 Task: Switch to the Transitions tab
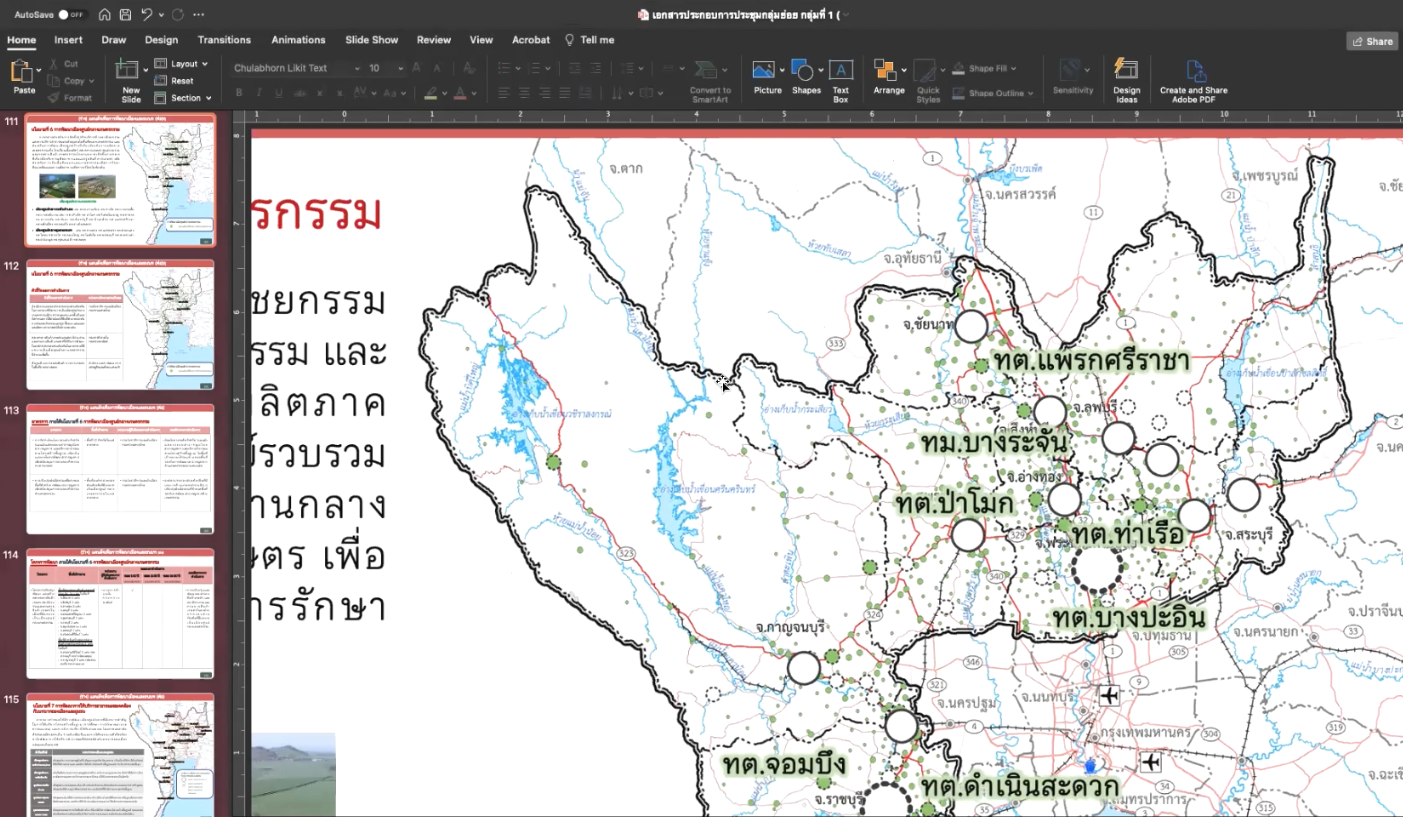point(224,40)
